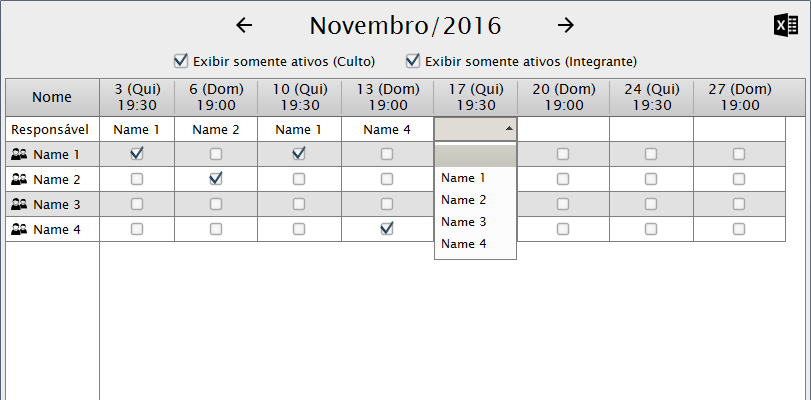This screenshot has height=400, width=811.
Task: Export the schedule to Excel
Action: coord(785,26)
